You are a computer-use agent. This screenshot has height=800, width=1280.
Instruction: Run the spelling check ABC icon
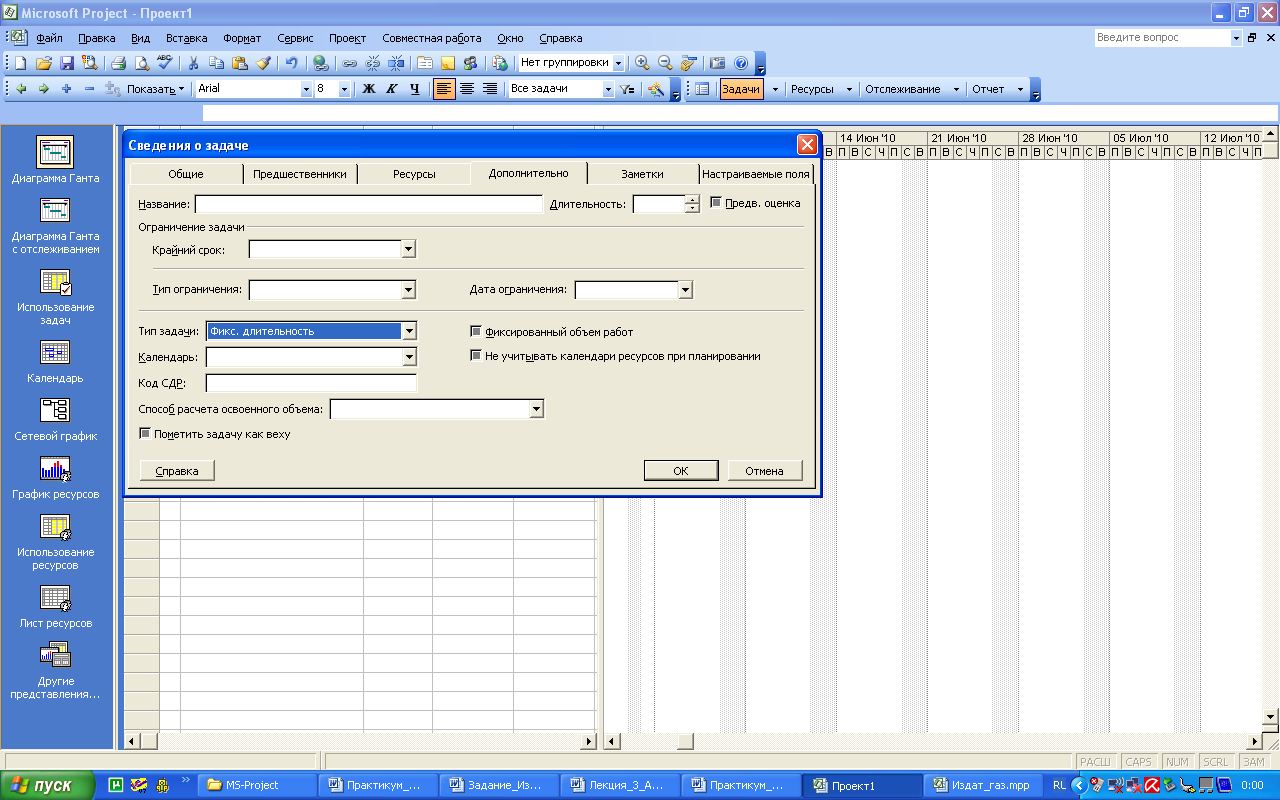coord(164,62)
